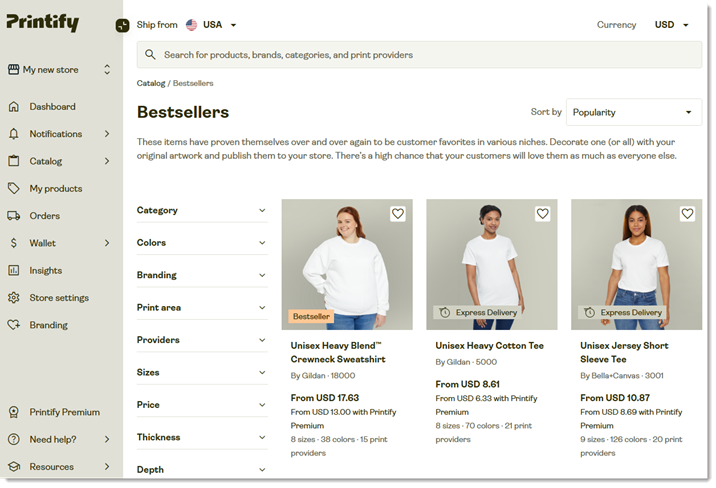
Task: Expand the Thickness filter
Action: coord(202,437)
